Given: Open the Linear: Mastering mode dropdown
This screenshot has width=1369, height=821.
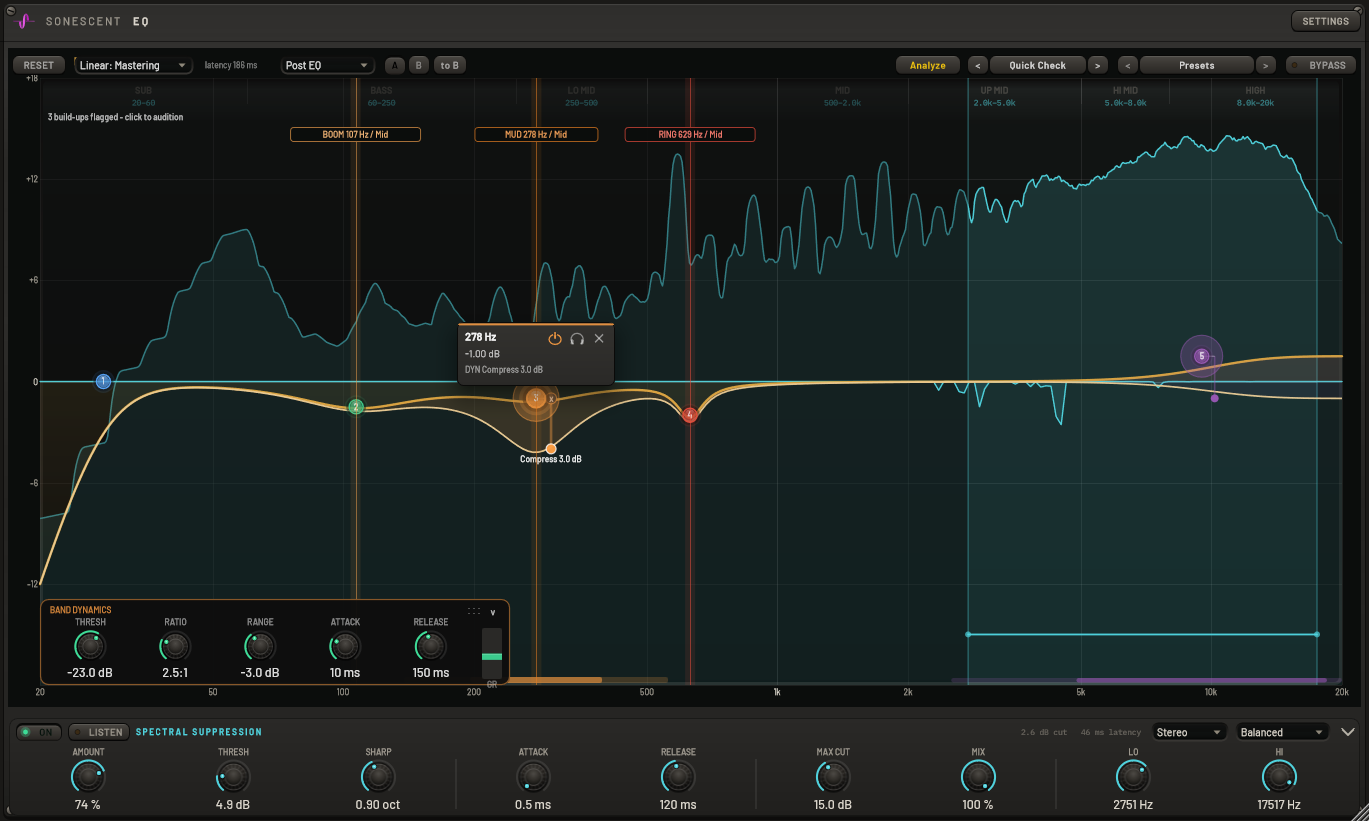Looking at the screenshot, I should coord(133,65).
